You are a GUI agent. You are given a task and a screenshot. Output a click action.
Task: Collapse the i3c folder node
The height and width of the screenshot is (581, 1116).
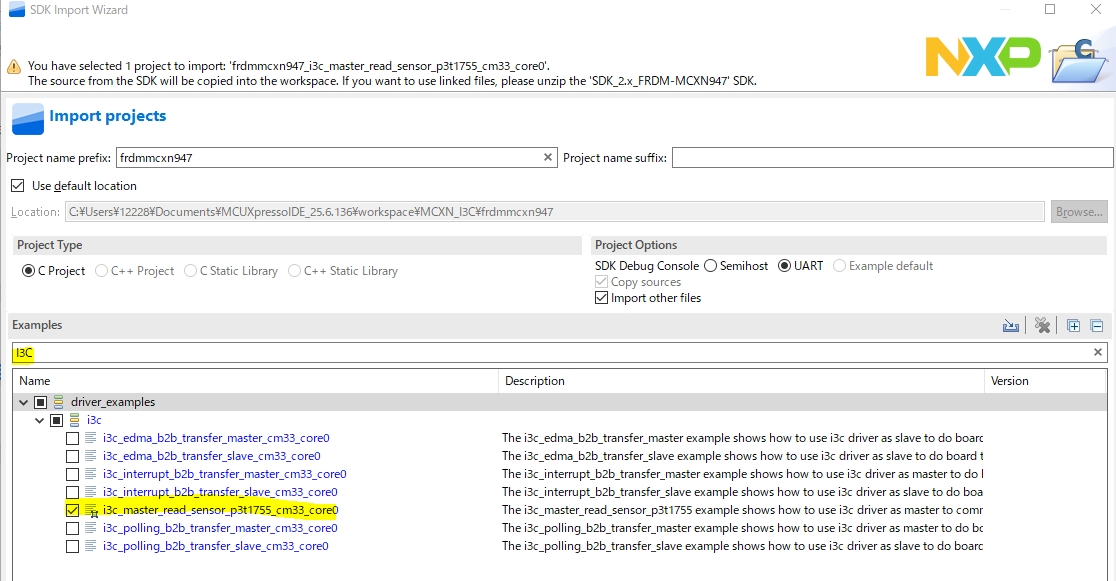(x=40, y=420)
